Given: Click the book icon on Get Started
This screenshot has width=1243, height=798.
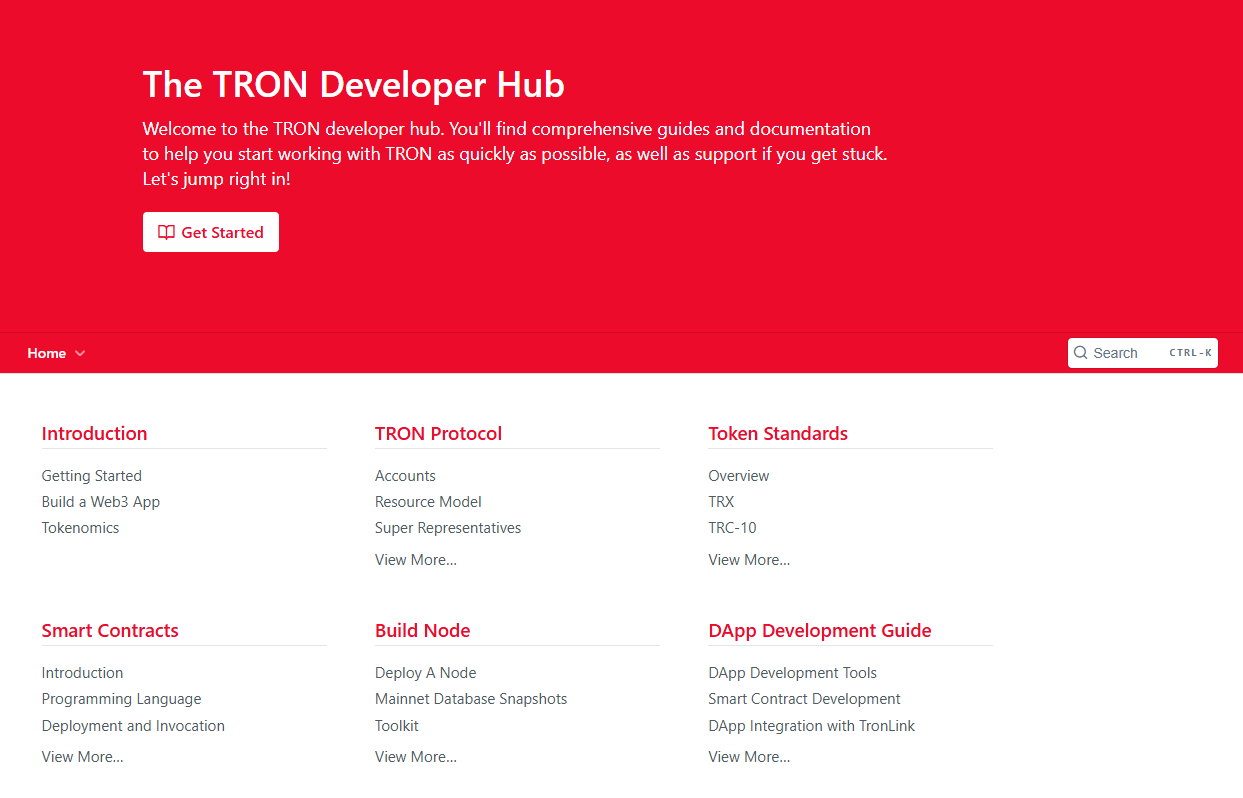Looking at the screenshot, I should tap(167, 232).
